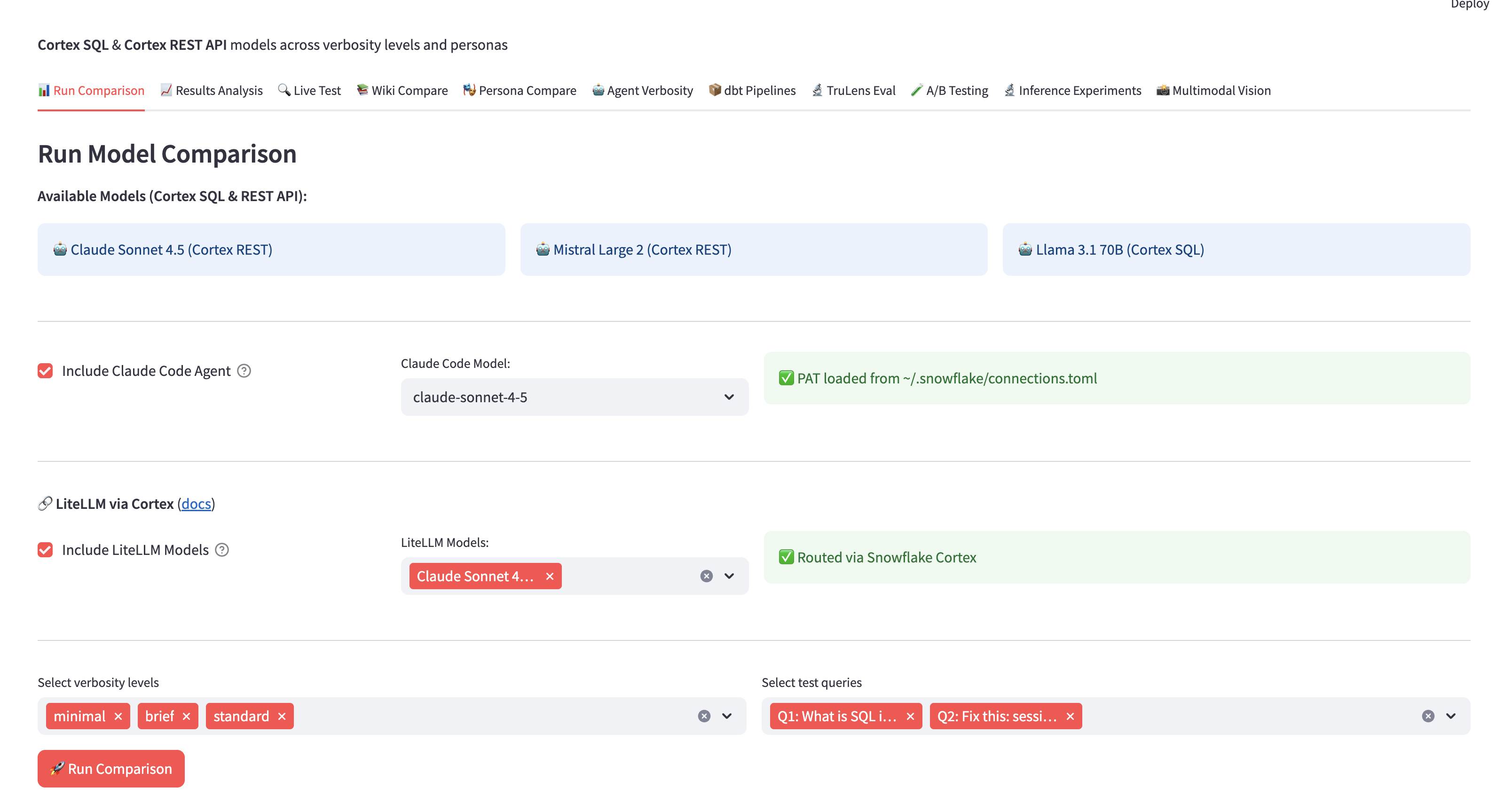
Task: Remove the brief verbosity tag
Action: point(187,716)
